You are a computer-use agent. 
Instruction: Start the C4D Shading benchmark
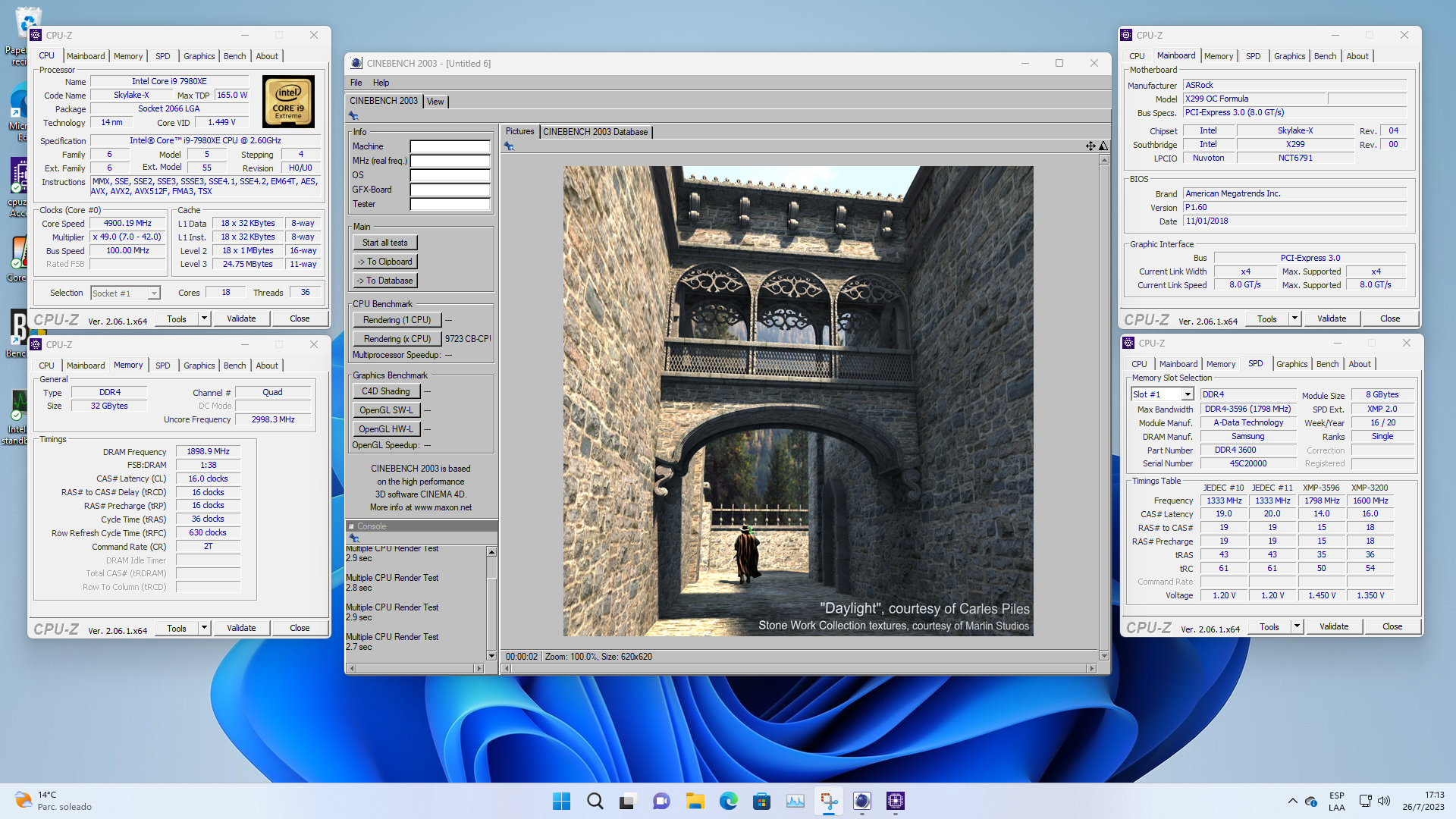(x=386, y=391)
